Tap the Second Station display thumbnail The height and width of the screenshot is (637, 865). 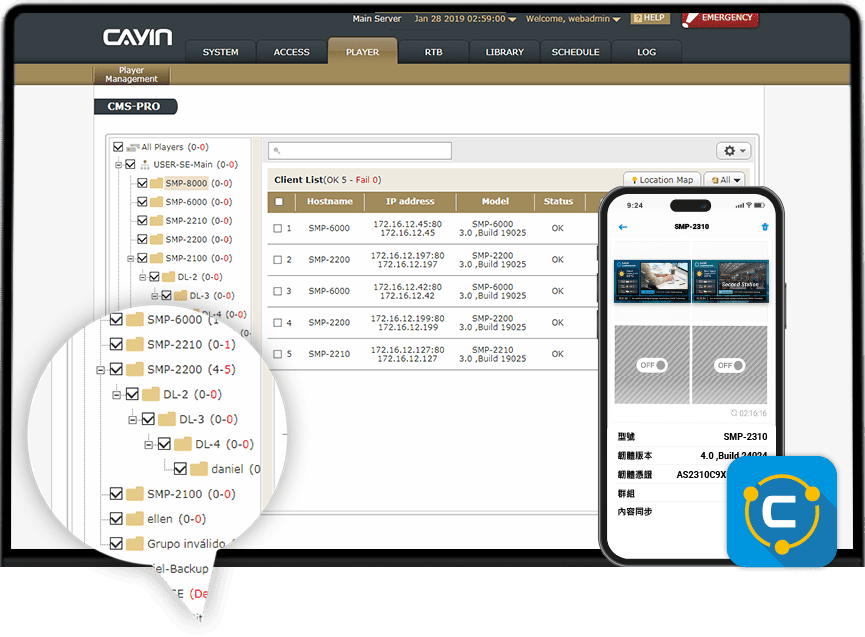pyautogui.click(x=730, y=281)
